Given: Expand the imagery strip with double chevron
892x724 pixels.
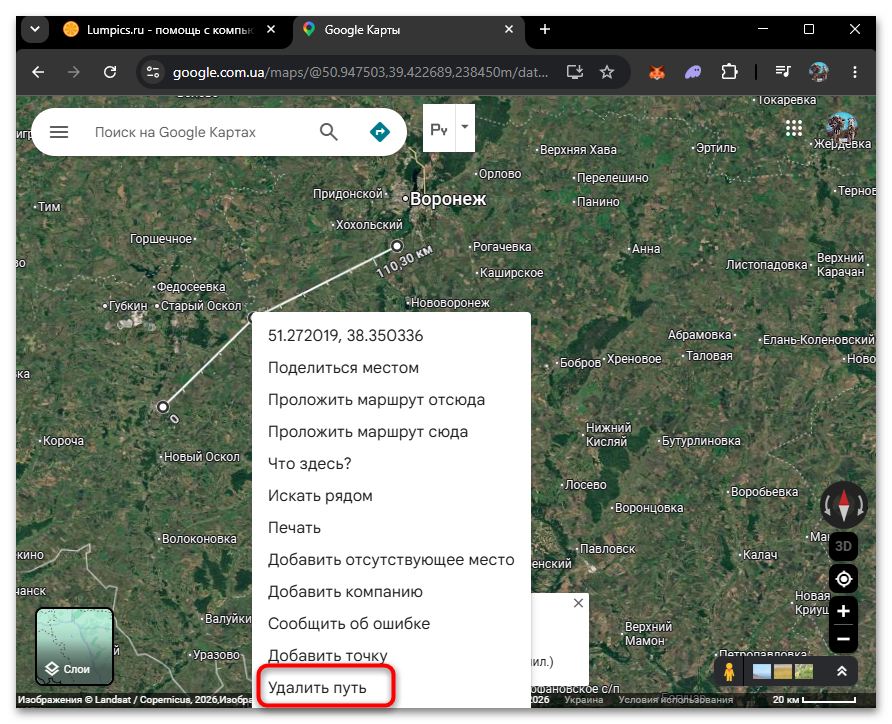Looking at the screenshot, I should (x=842, y=672).
